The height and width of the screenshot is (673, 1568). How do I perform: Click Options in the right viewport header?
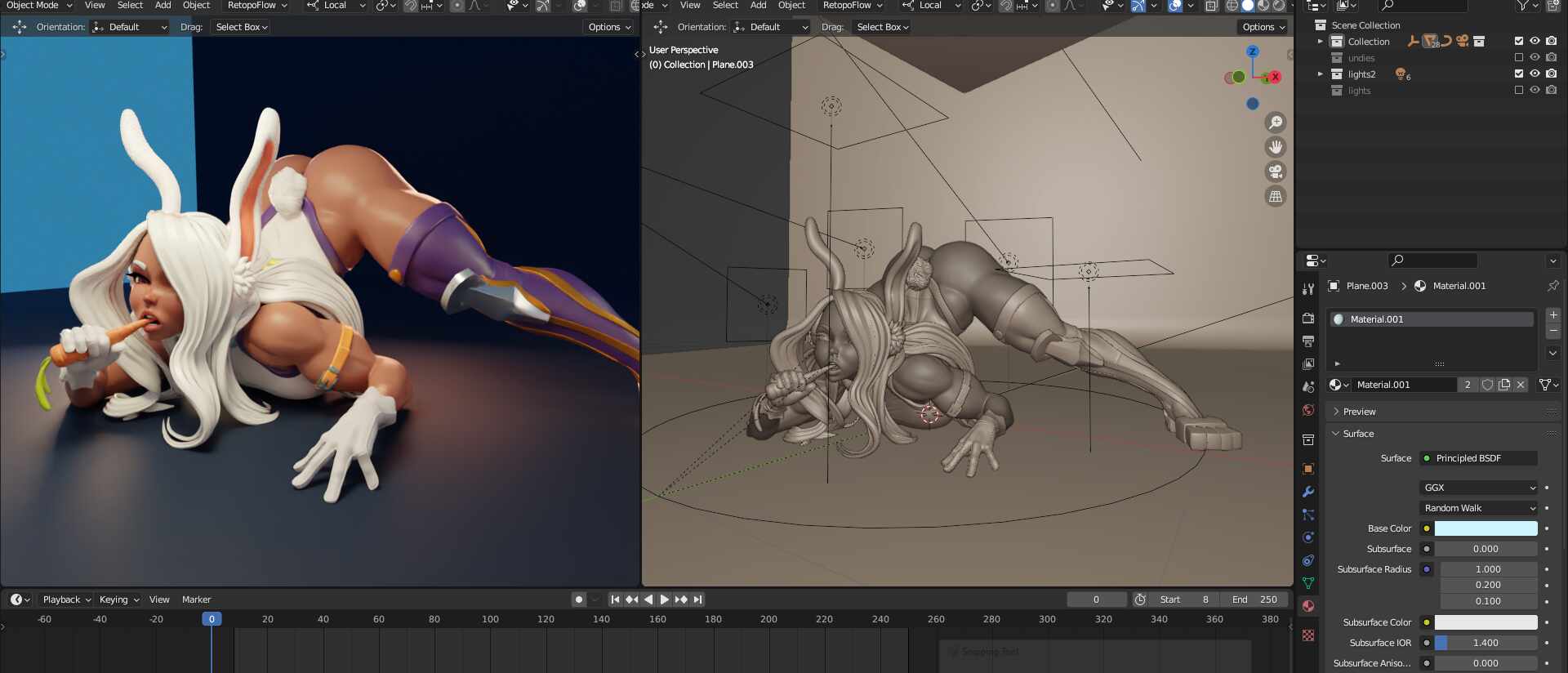1263,27
